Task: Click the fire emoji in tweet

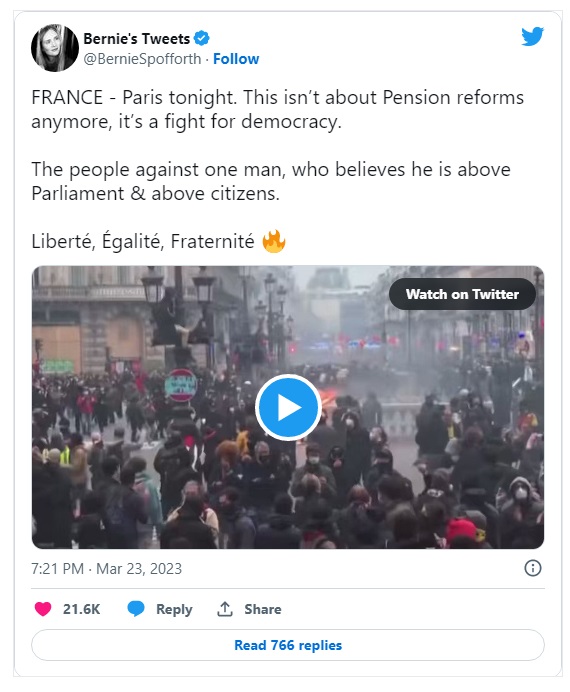Action: (274, 241)
